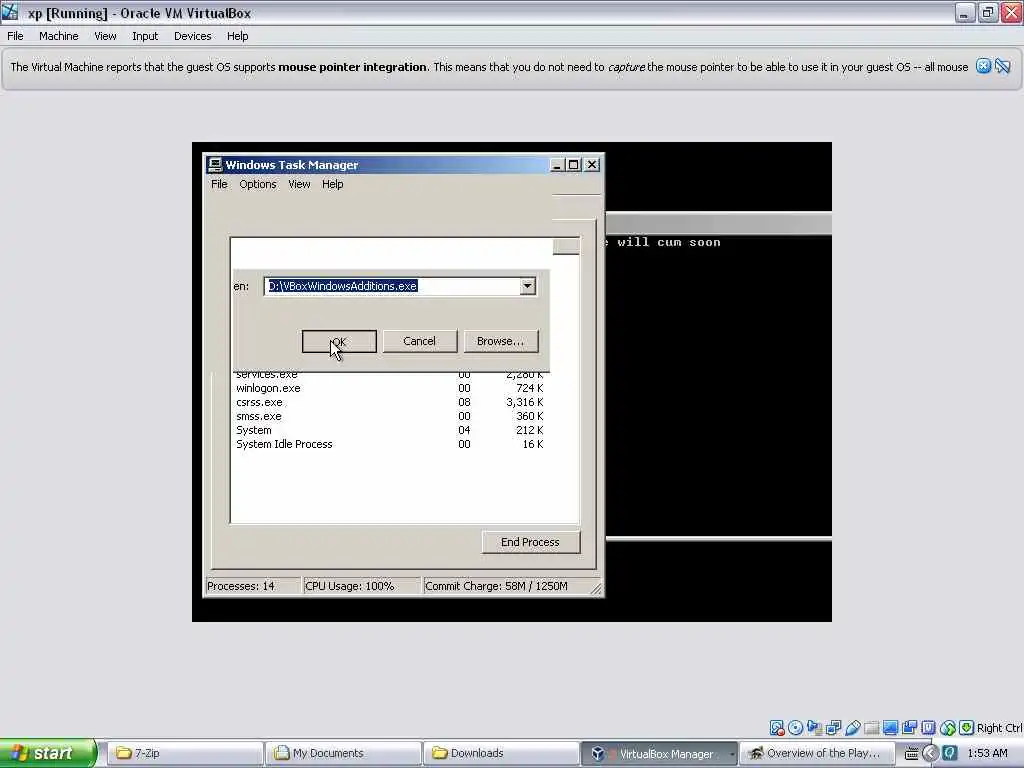The height and width of the screenshot is (768, 1024).
Task: Switch to Overview of the Play... taskbar window
Action: (818, 753)
